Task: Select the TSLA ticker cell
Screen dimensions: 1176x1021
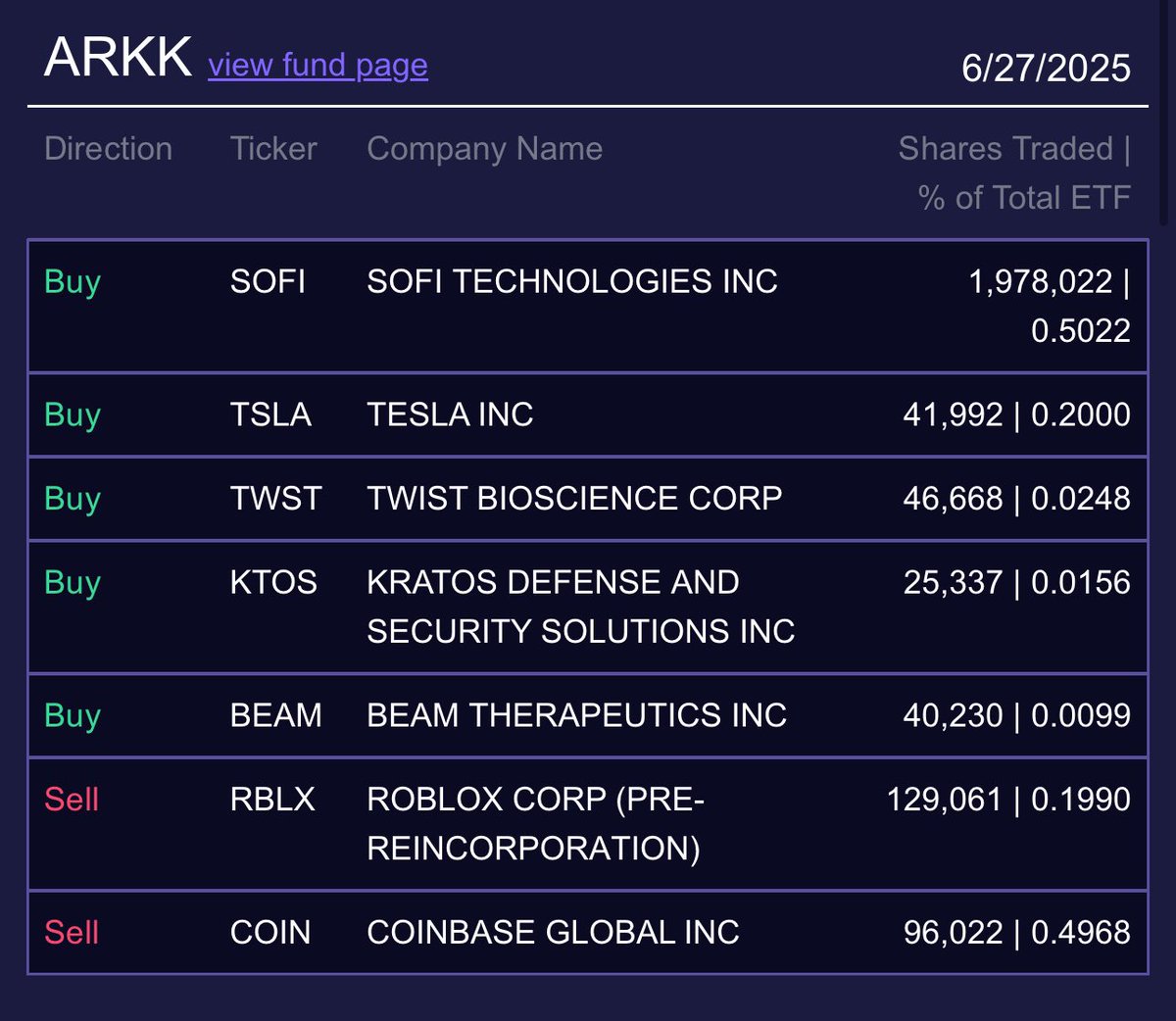Action: (x=270, y=415)
